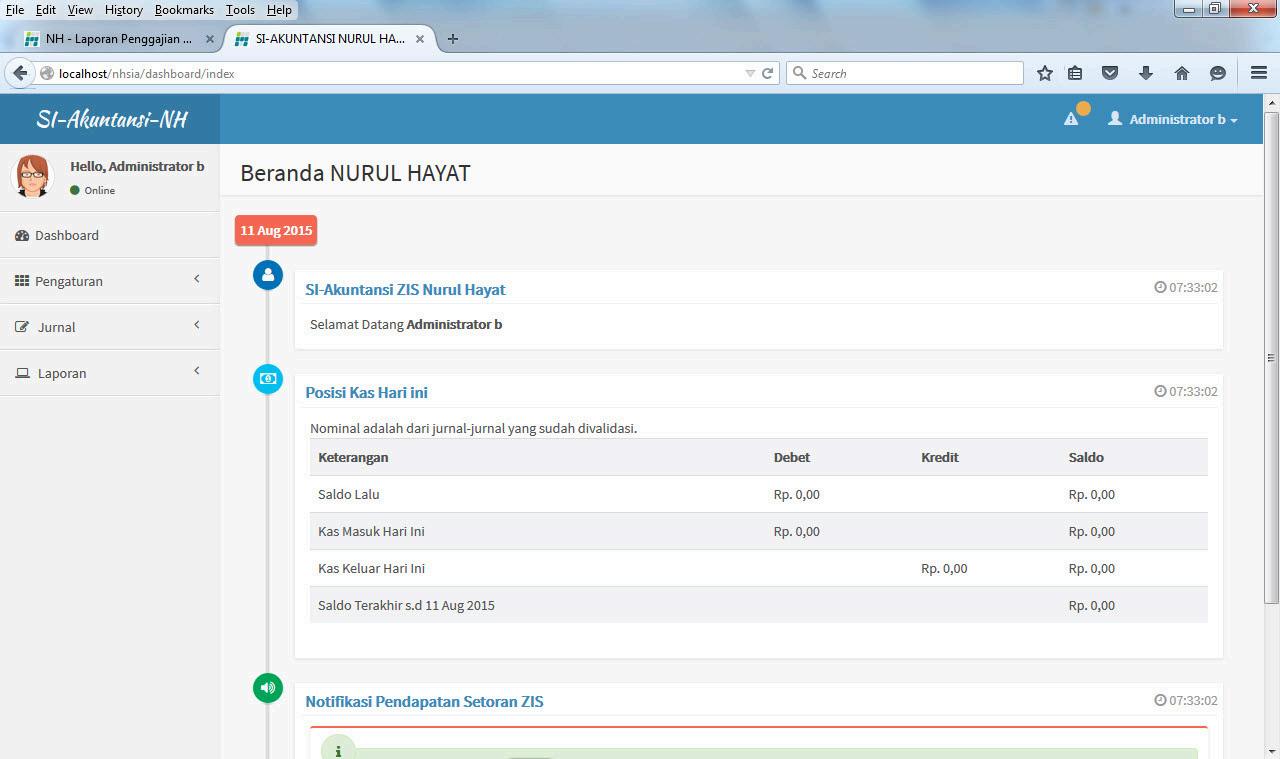Go to browser Home icon
Screen dimensions: 1280x759
1182,73
